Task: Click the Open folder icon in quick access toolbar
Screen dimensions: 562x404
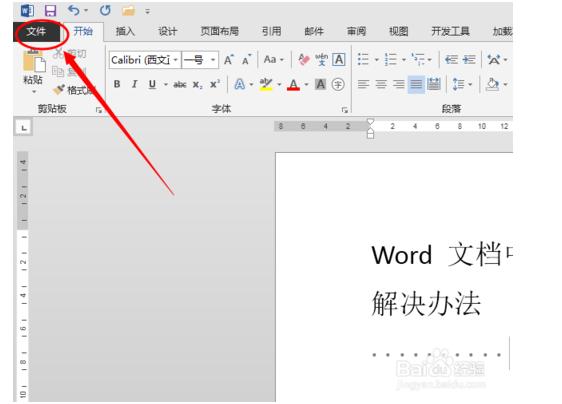Action: tap(128, 11)
